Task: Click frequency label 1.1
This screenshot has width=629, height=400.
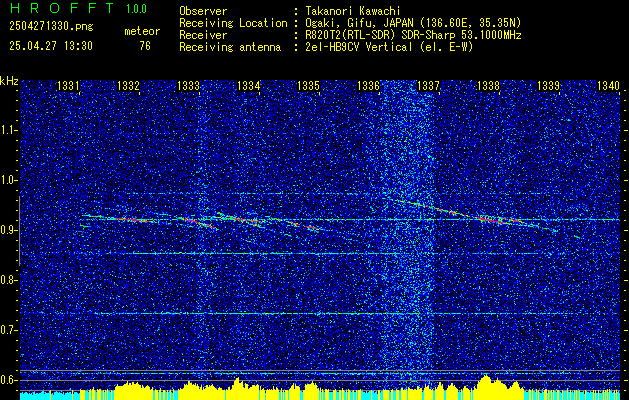Action: pyautogui.click(x=9, y=130)
